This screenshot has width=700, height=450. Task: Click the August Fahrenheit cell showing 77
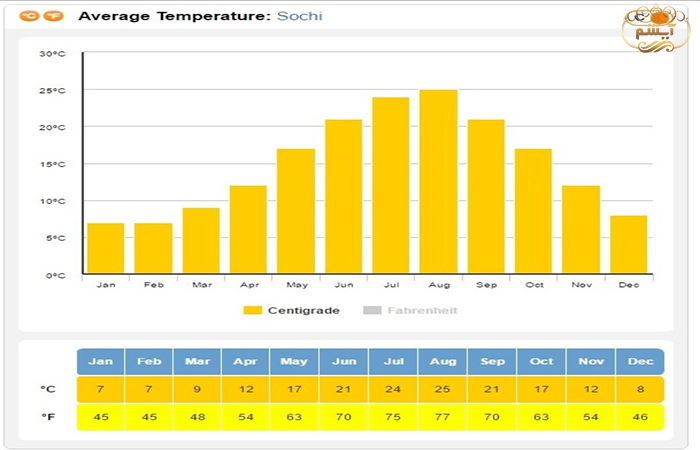[x=441, y=416]
